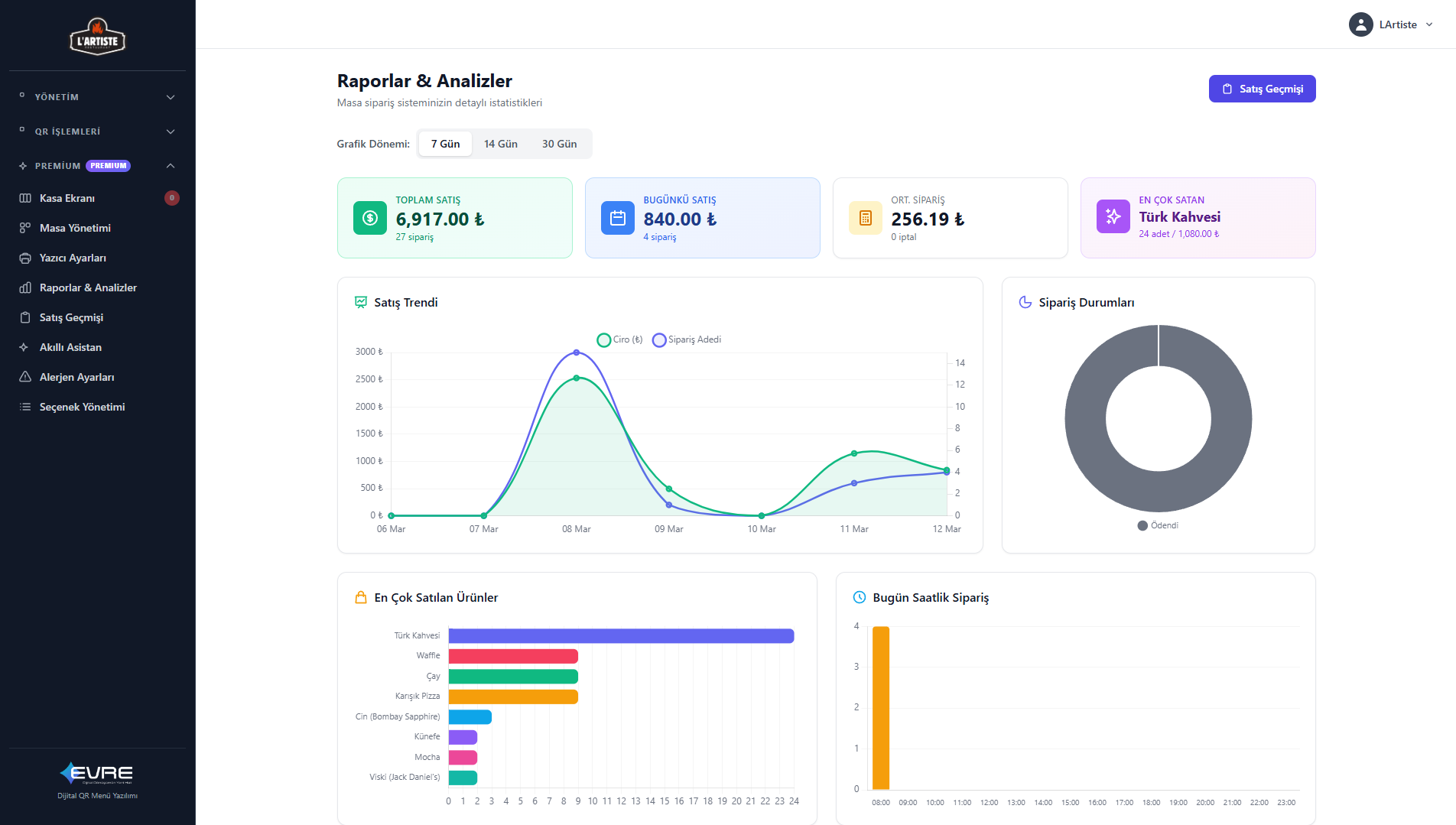The image size is (1456, 825).
Task: Toggle Sipariş Adedi series in legend
Action: (687, 339)
